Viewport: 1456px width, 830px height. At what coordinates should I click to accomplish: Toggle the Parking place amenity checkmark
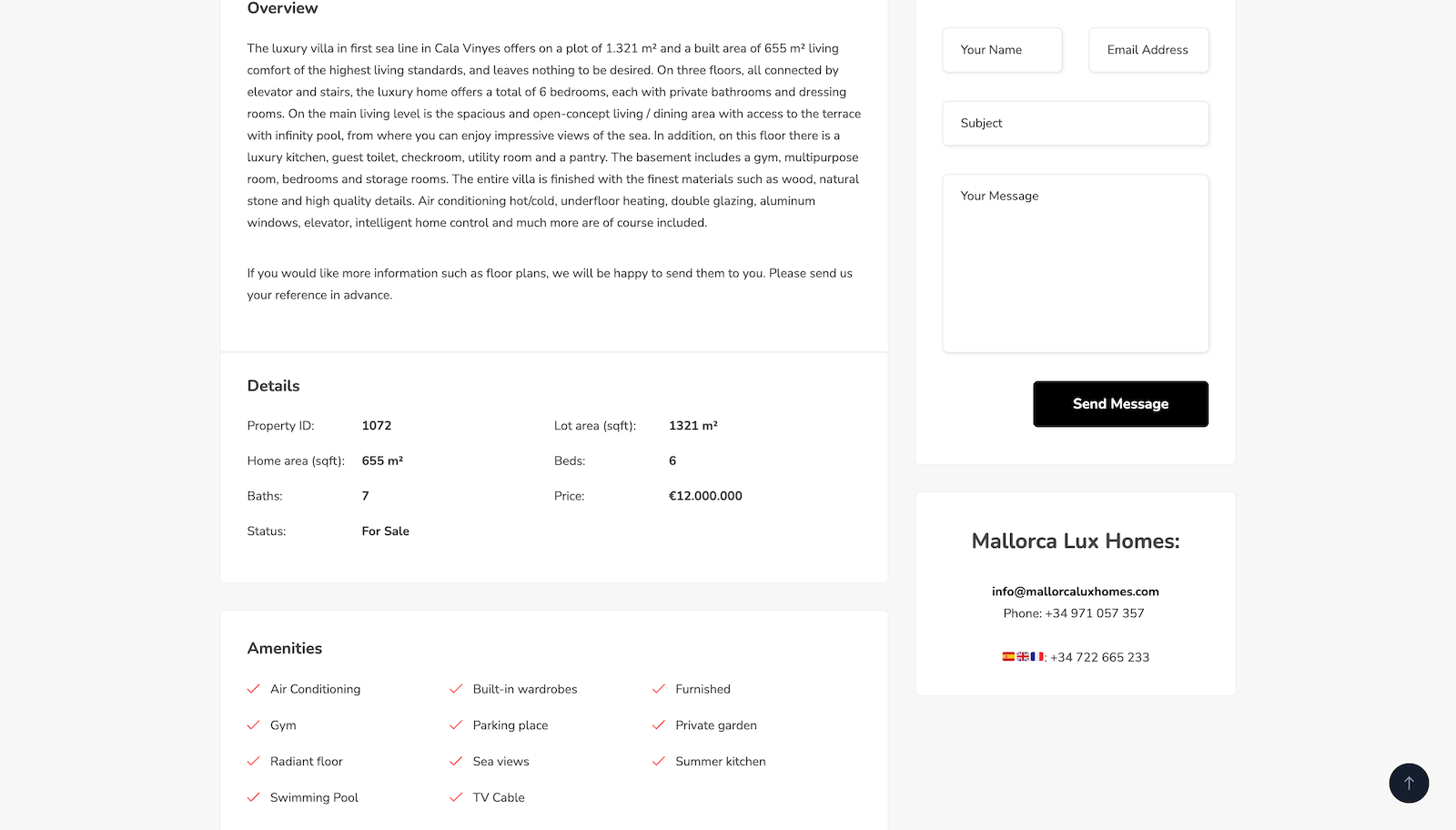(x=455, y=725)
